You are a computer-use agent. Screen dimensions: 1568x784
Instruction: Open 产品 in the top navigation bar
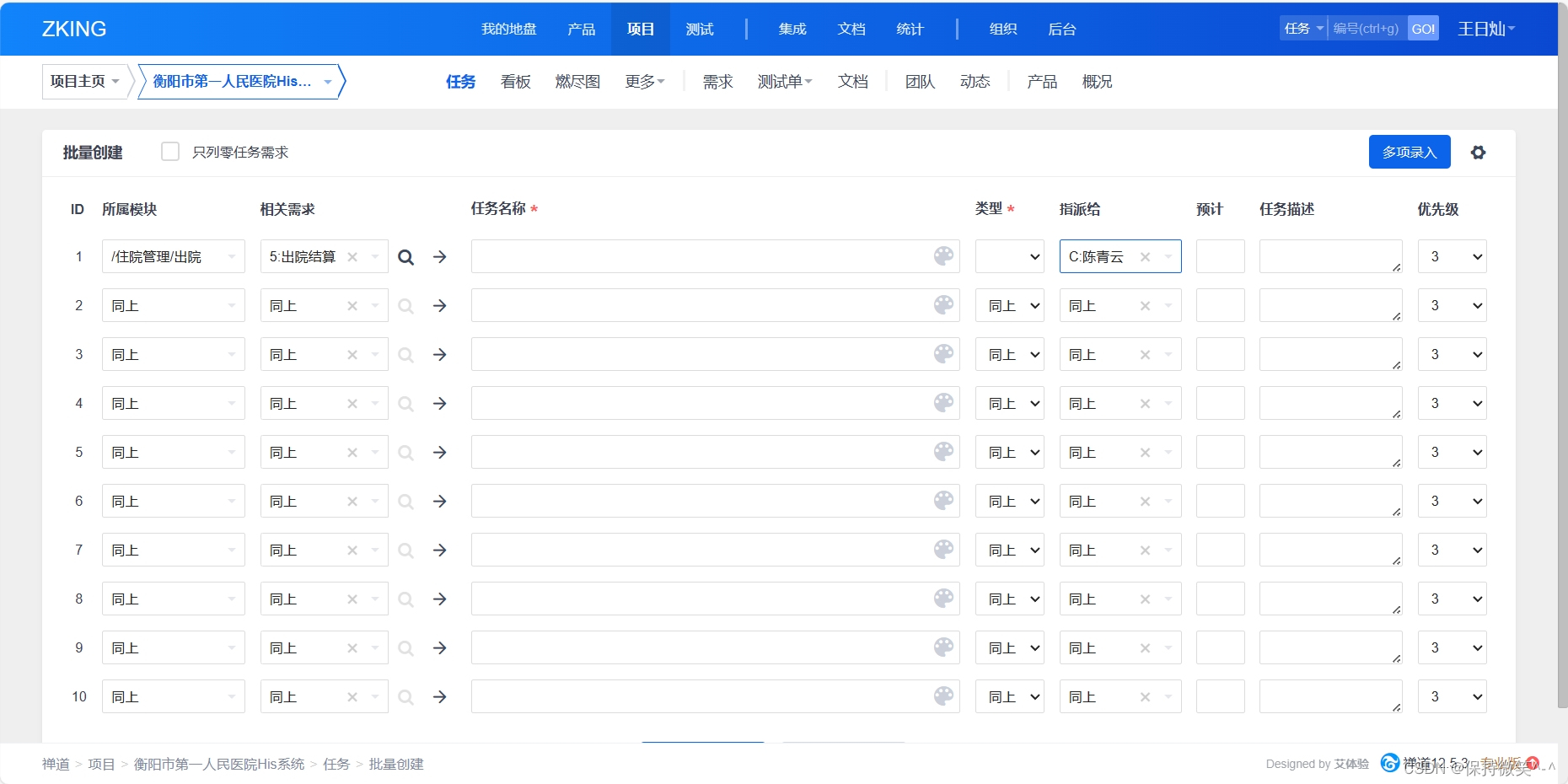[582, 29]
